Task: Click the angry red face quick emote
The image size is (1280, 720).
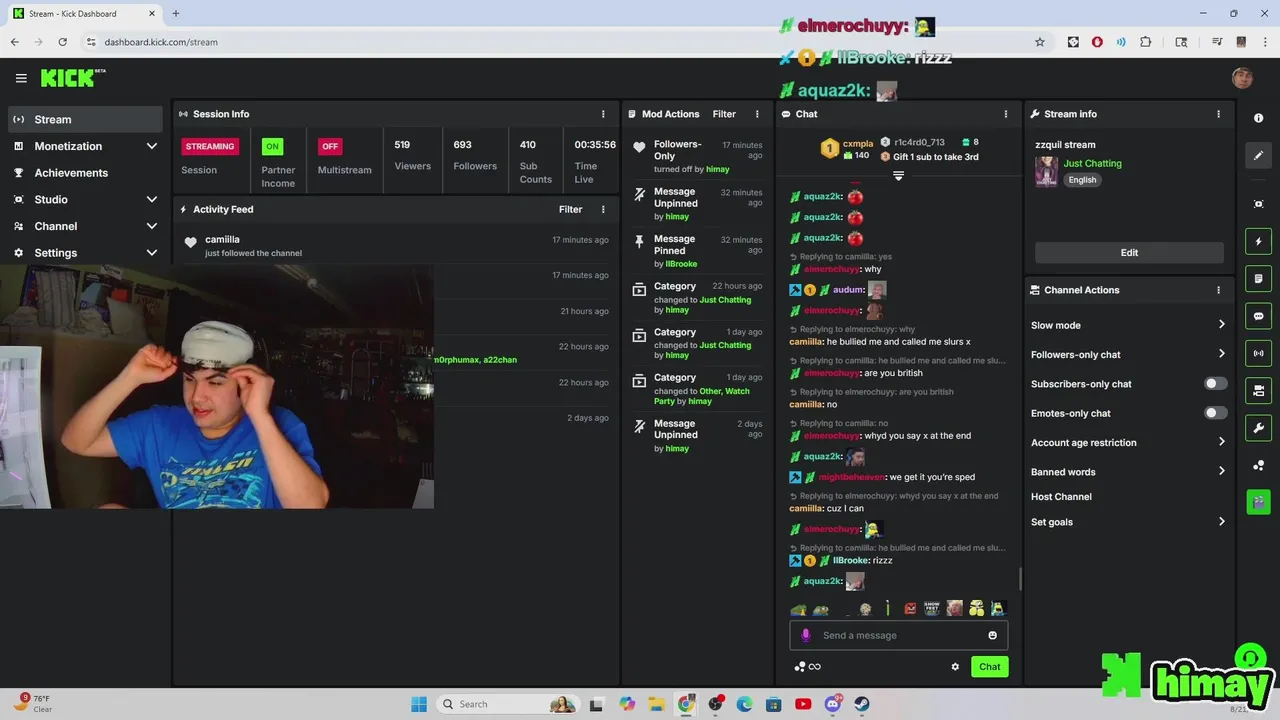Action: click(x=910, y=608)
